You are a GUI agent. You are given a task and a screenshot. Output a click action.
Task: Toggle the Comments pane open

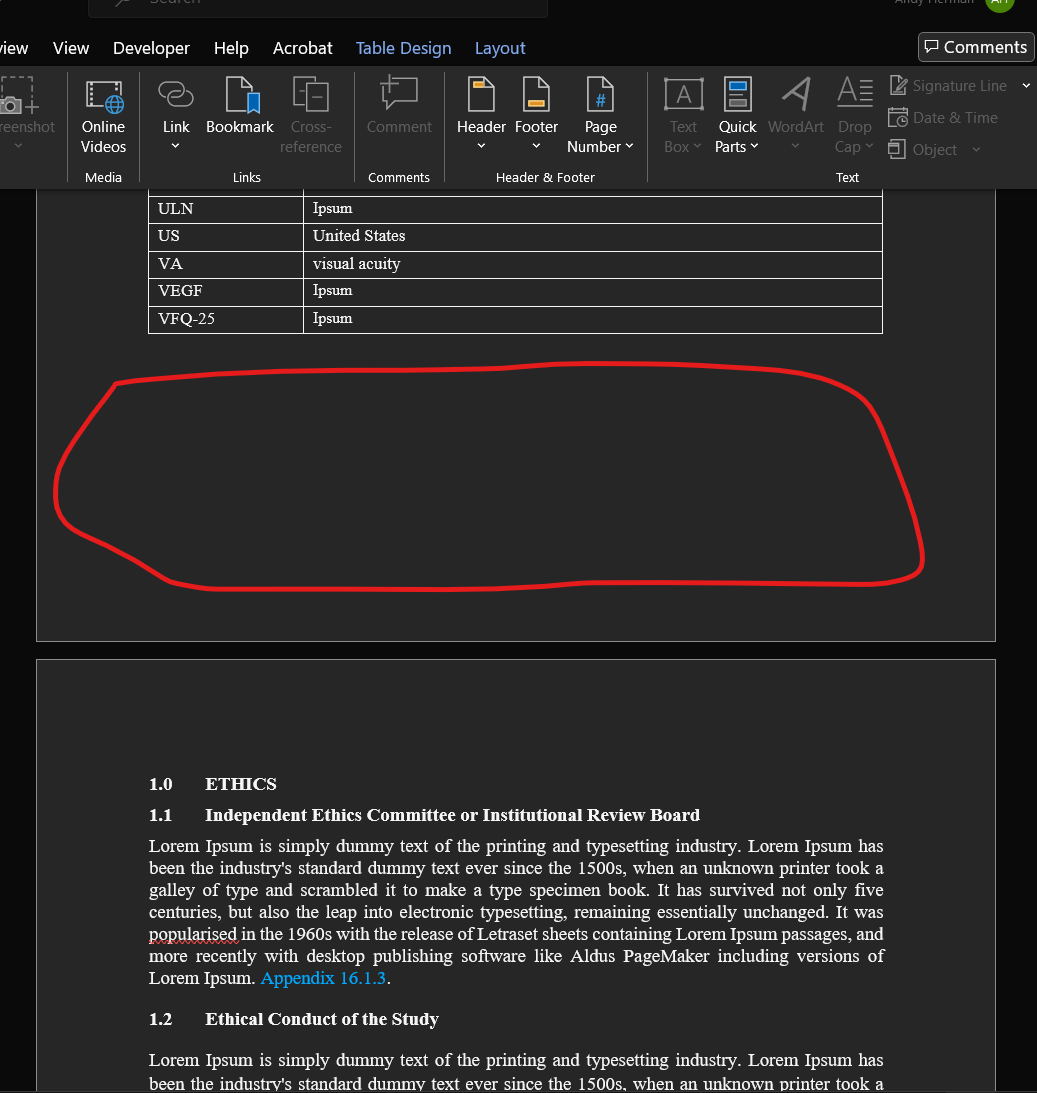[975, 46]
